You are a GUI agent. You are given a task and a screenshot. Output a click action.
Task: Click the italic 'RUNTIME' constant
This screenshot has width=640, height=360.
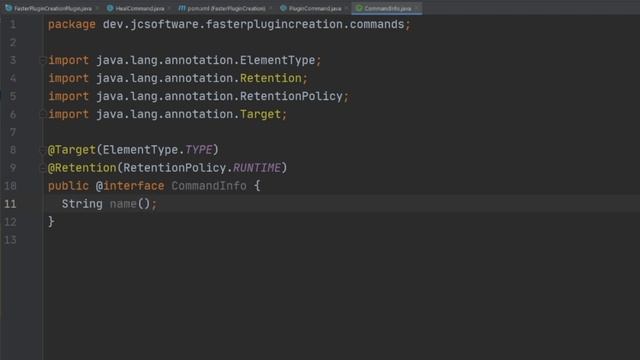coord(257,168)
